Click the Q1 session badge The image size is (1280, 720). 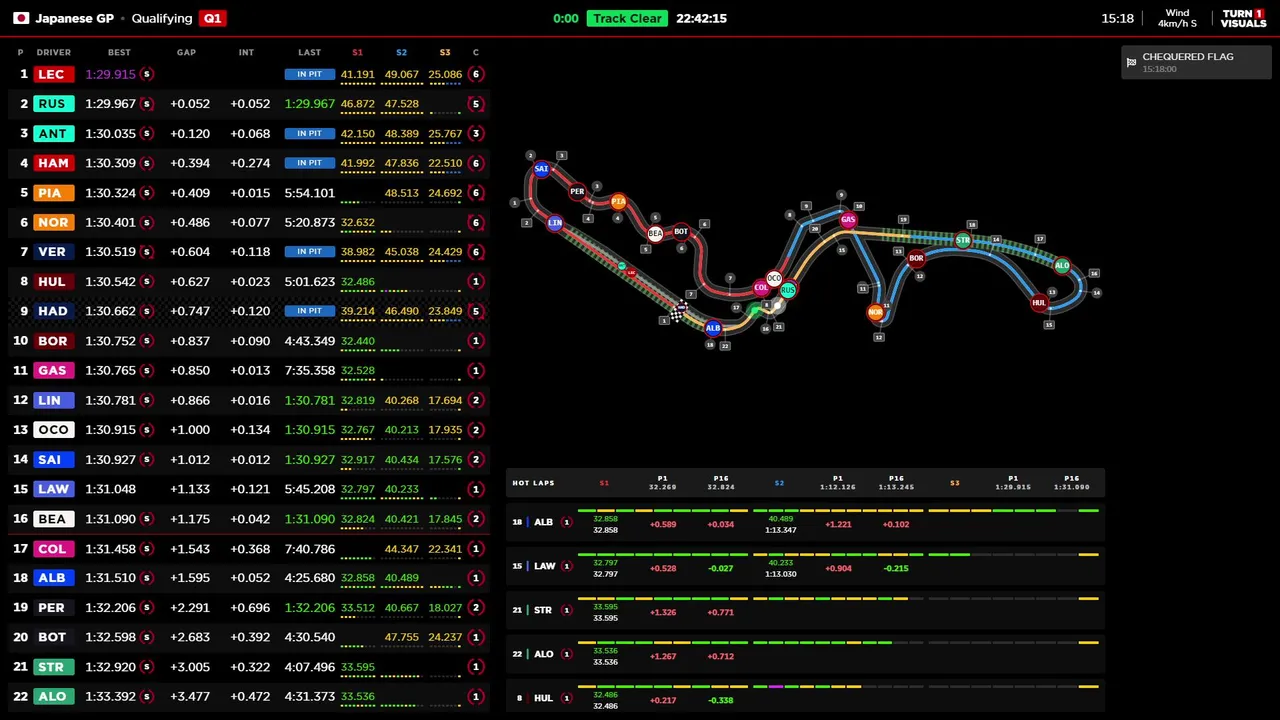[212, 18]
